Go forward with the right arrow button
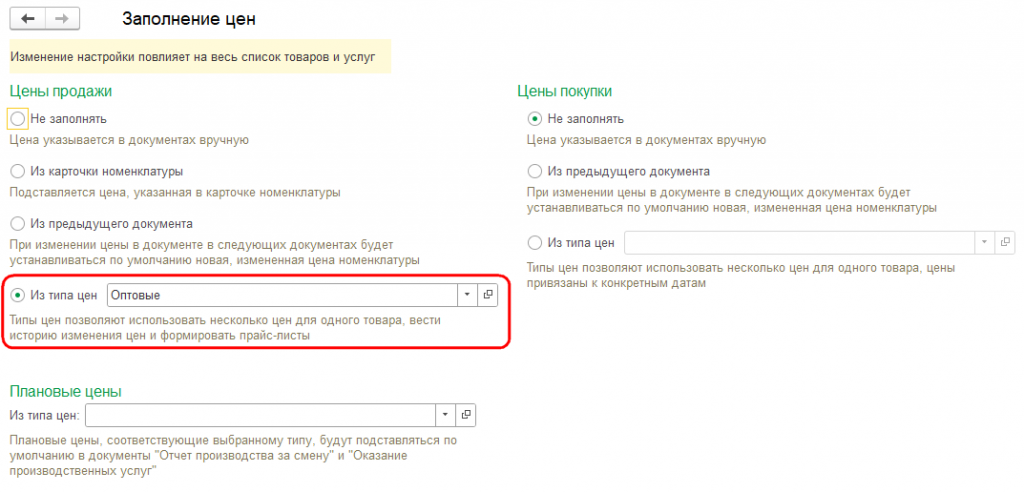This screenshot has width=1024, height=492. click(x=62, y=19)
